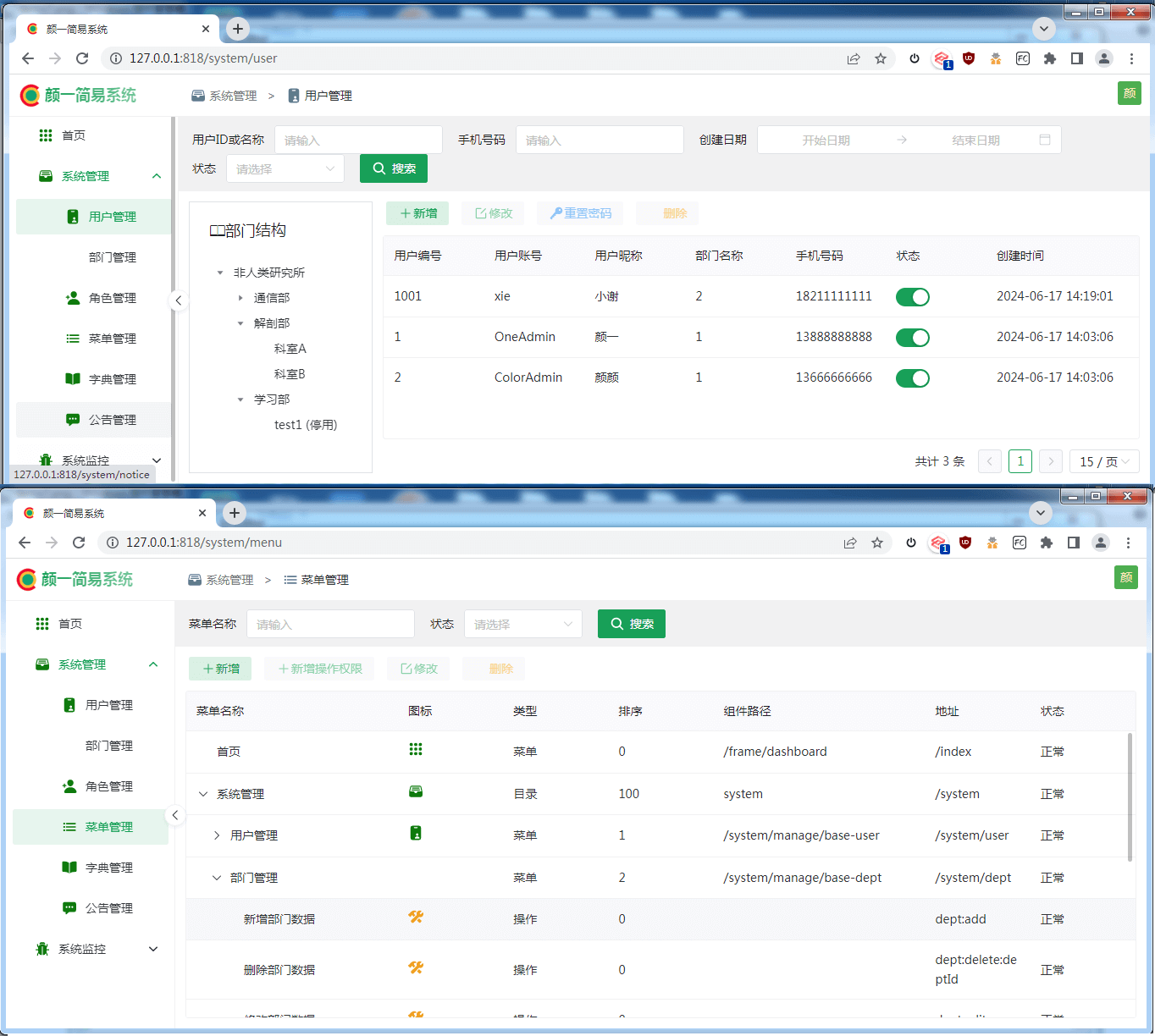
Task: Open 菜单管理 in top window sidebar
Action: click(93, 339)
